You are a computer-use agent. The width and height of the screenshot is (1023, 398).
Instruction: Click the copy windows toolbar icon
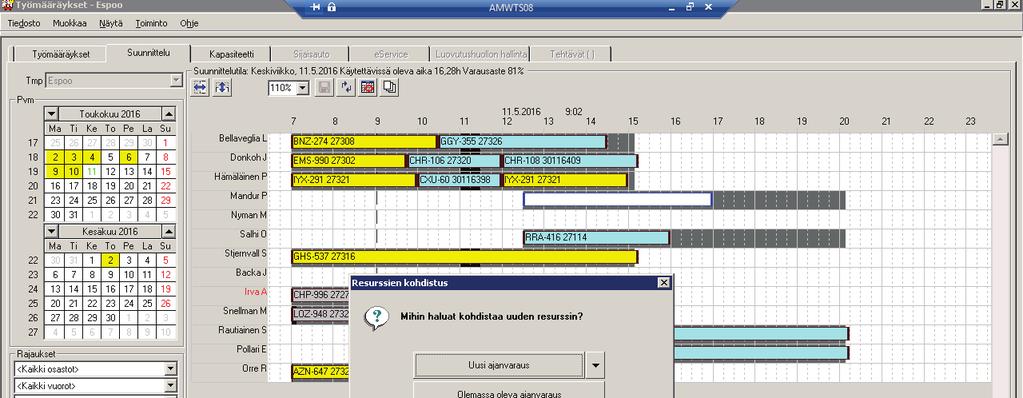(389, 87)
